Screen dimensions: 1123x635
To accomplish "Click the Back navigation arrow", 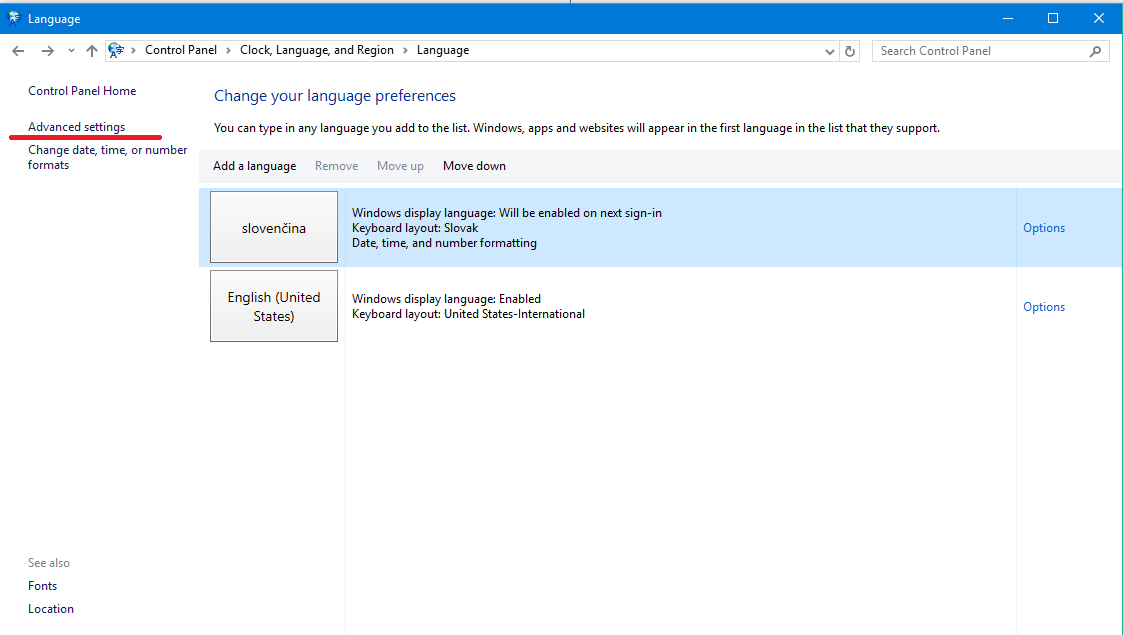I will click(x=18, y=51).
